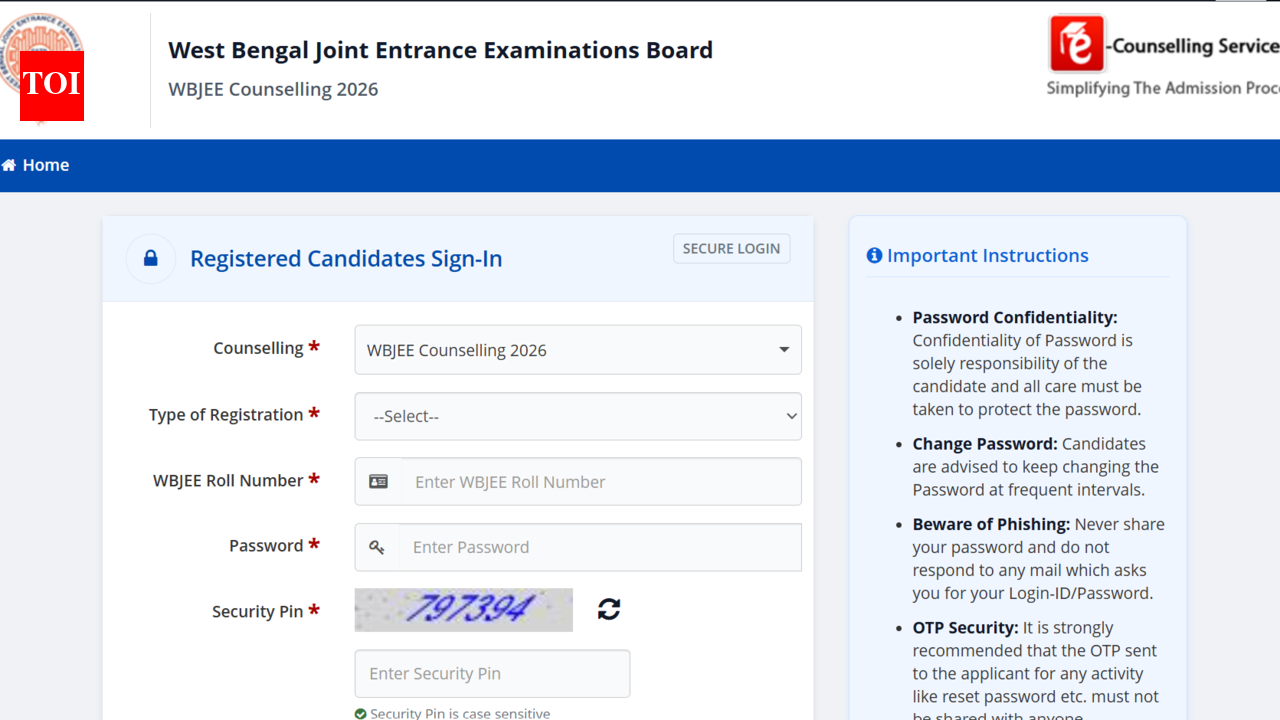This screenshot has width=1280, height=720.
Task: Open the Counselling dropdown
Action: 578,350
